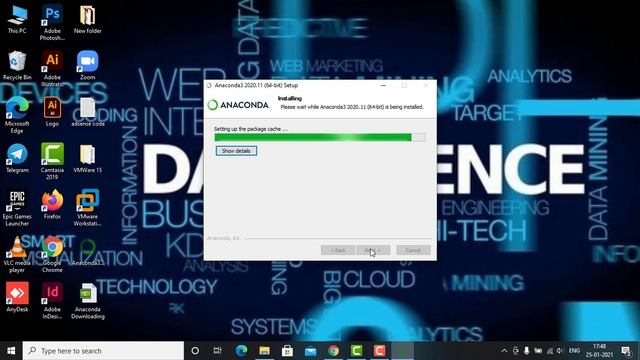Image resolution: width=640 pixels, height=360 pixels.
Task: Open Adobe Photoshop desktop shortcut
Action: 52,22
